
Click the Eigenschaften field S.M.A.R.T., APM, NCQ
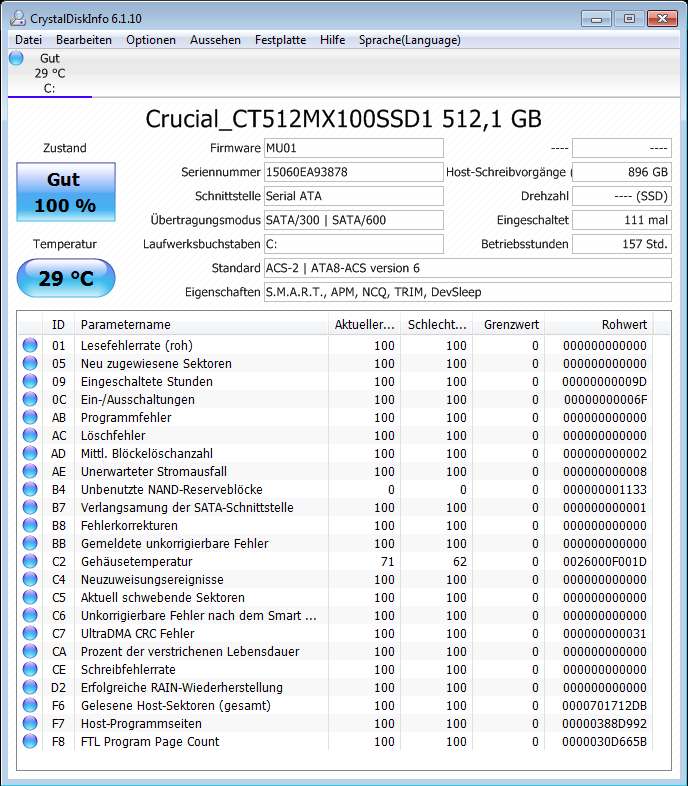[467, 292]
